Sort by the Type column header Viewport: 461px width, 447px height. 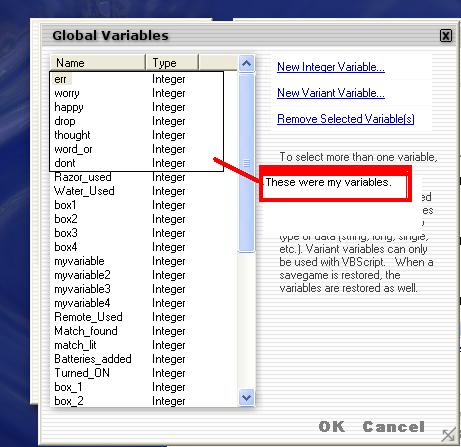pos(172,62)
